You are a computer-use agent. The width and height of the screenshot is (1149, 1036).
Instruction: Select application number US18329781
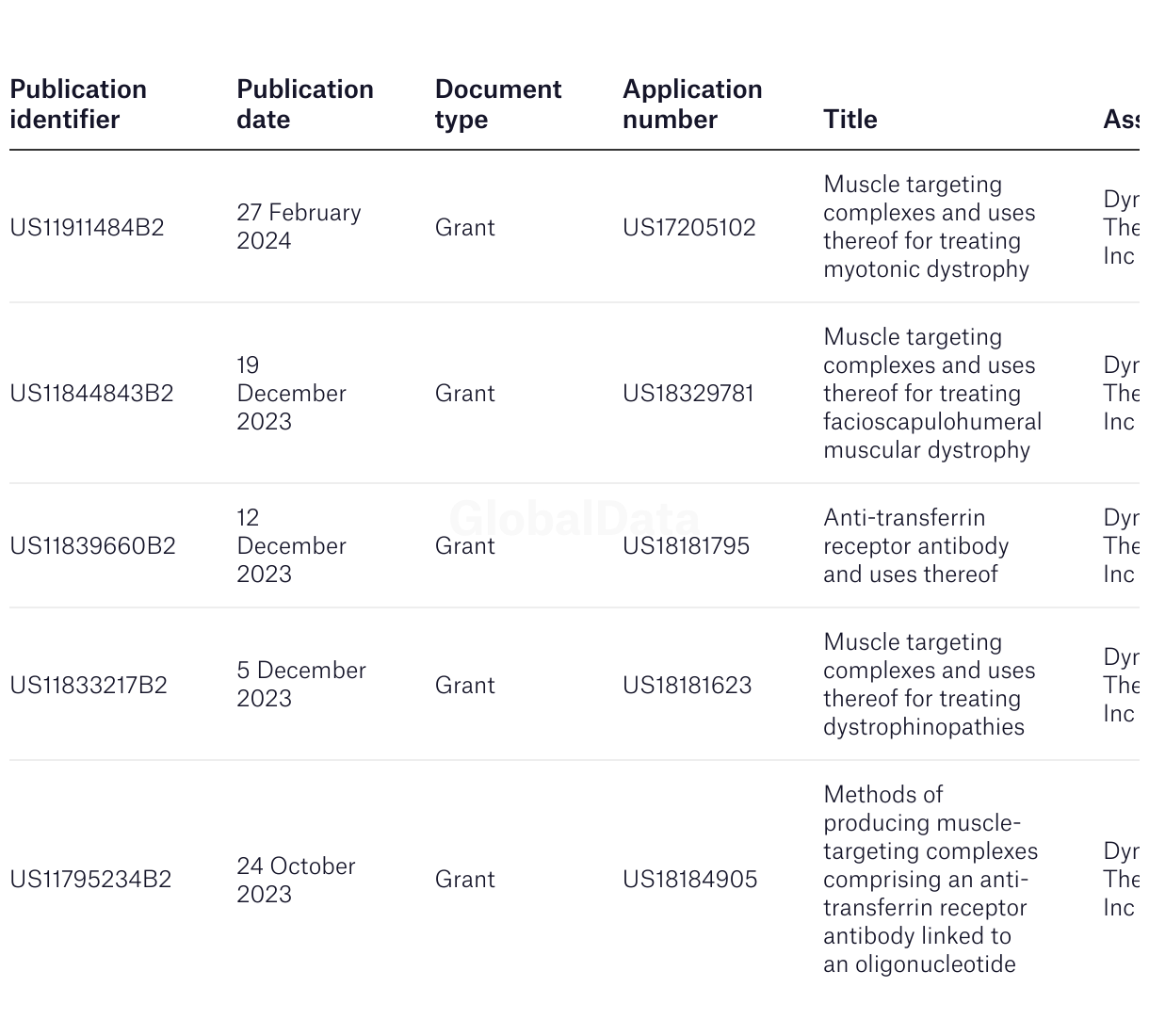pos(688,394)
